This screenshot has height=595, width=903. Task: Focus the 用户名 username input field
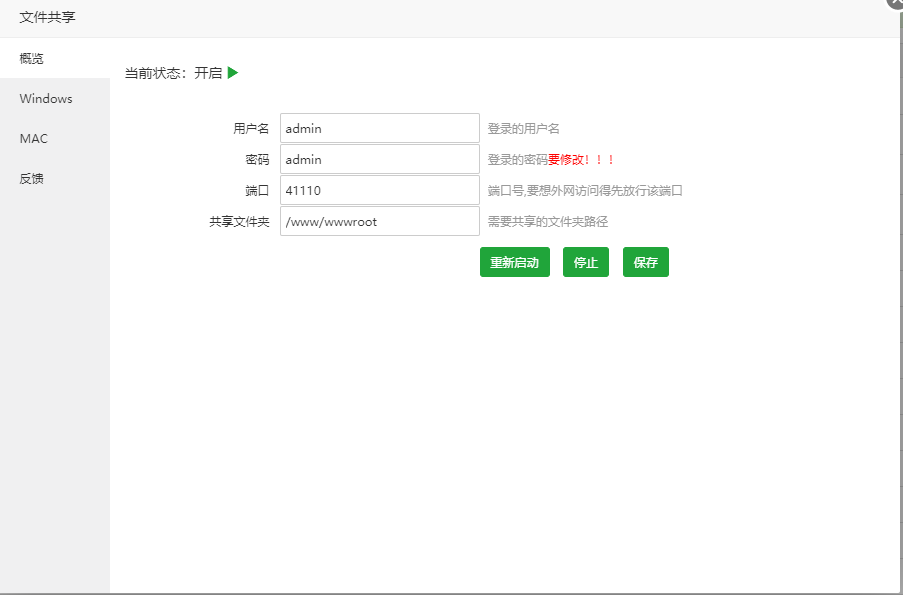click(x=380, y=128)
